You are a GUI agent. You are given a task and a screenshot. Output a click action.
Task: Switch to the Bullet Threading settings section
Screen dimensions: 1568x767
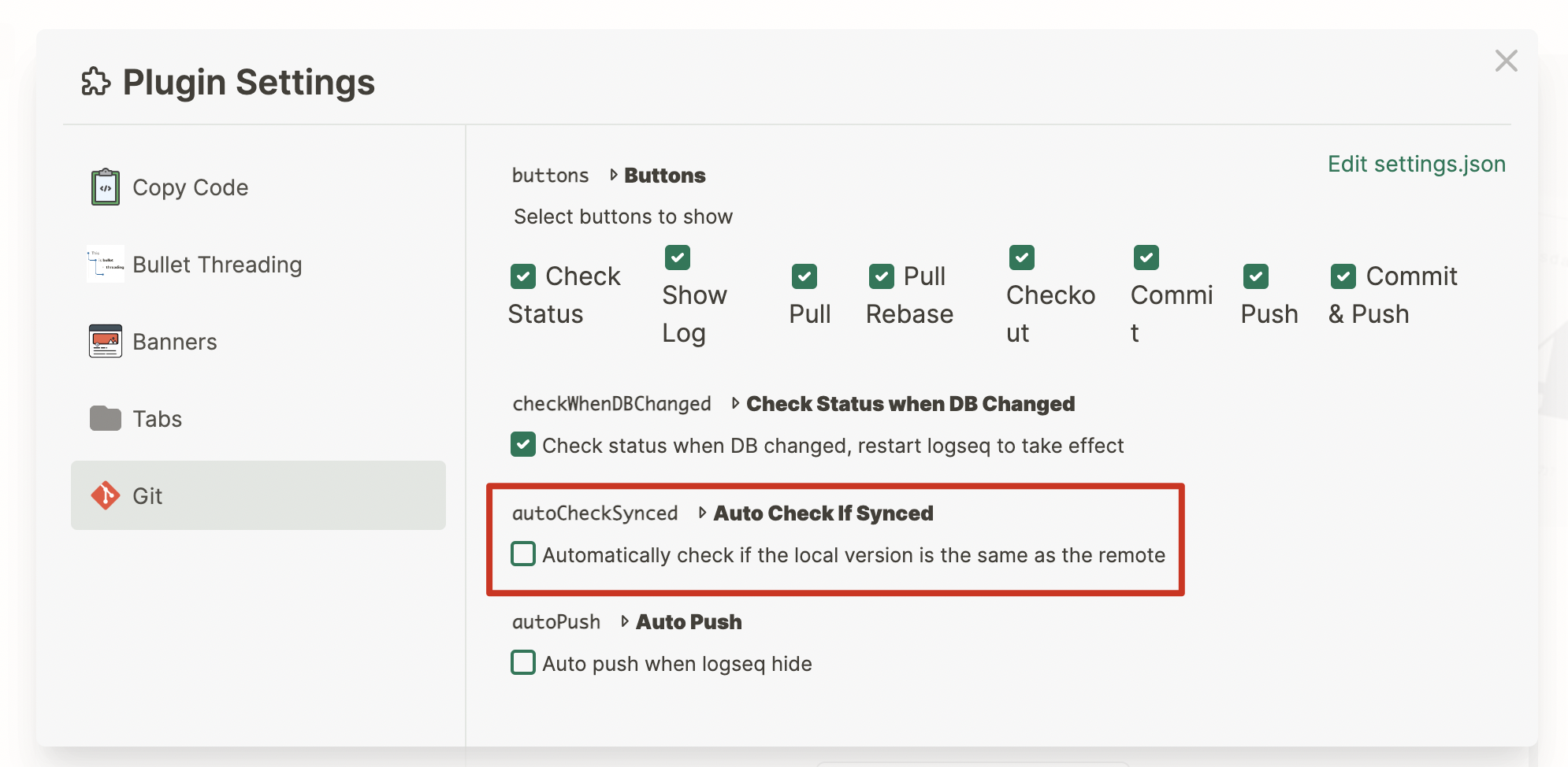217,264
